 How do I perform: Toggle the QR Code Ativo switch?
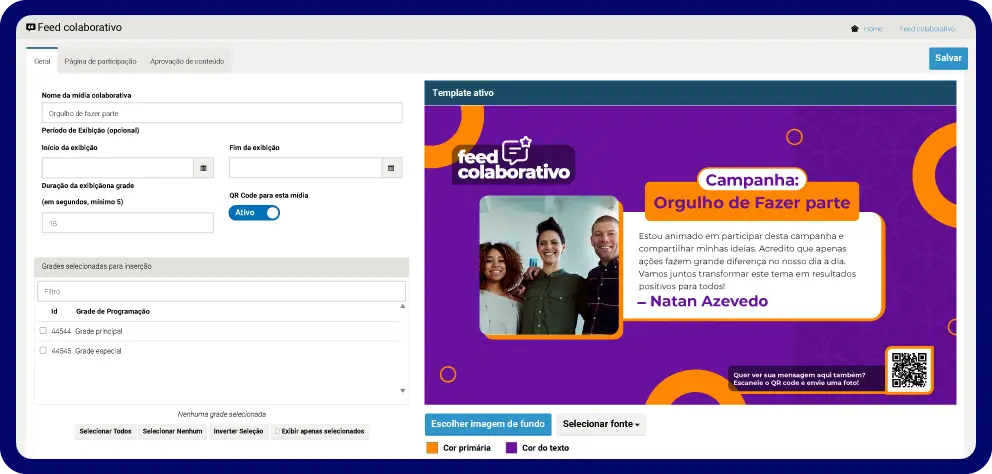click(254, 213)
